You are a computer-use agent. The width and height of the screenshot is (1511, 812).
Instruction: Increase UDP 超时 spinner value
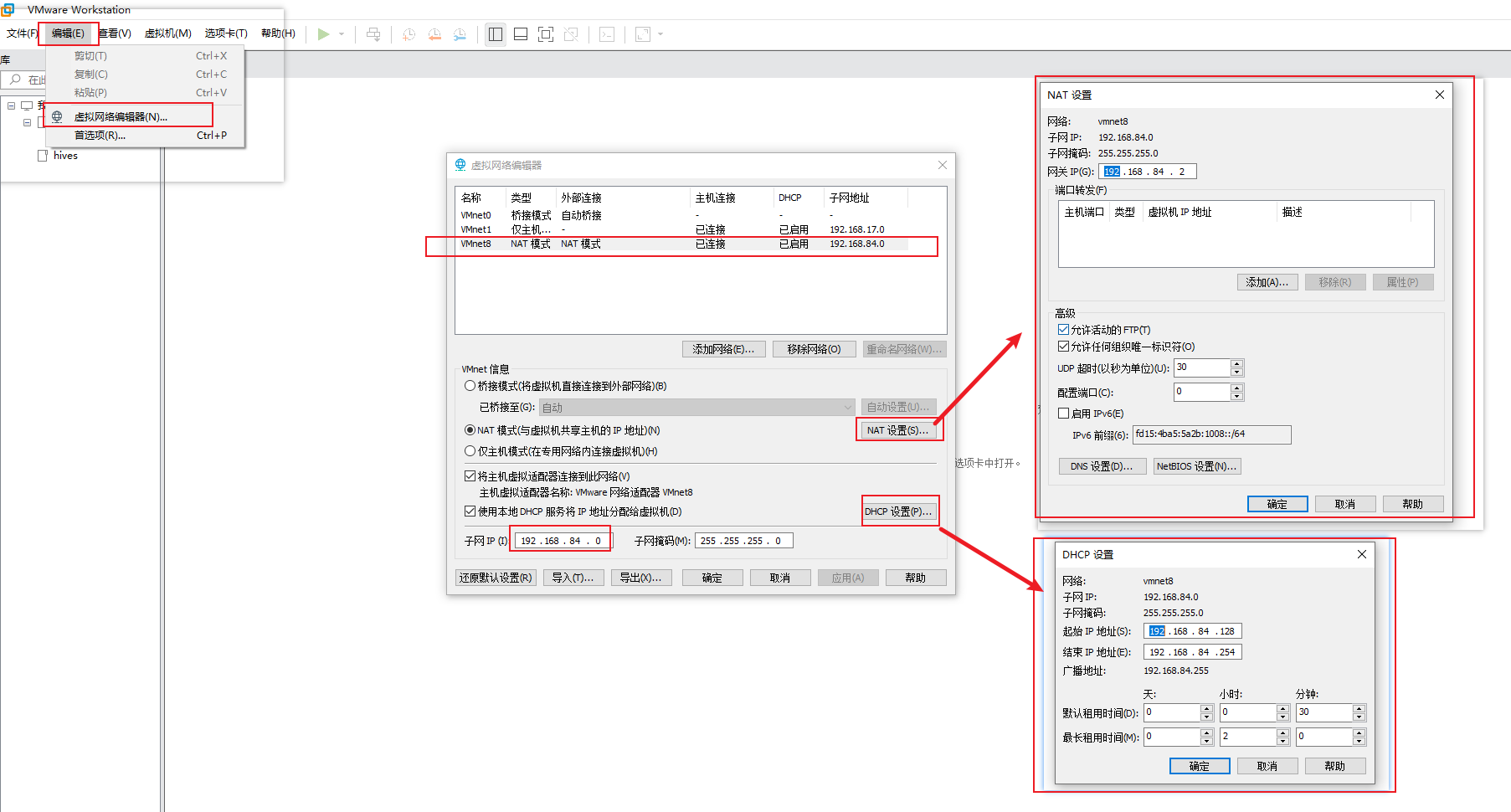tap(1237, 363)
